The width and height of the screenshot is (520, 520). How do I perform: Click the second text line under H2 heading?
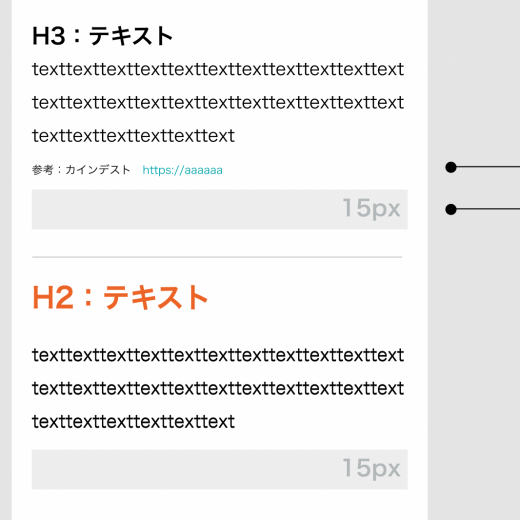click(x=218, y=388)
